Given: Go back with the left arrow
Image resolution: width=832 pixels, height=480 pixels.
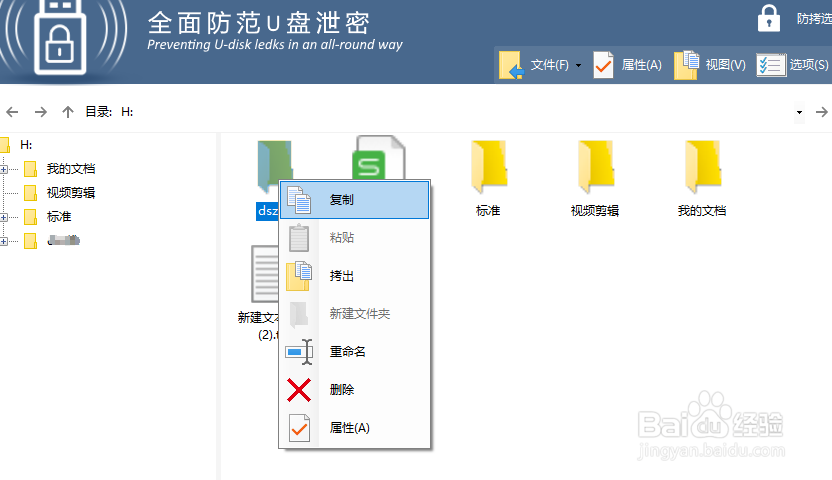Looking at the screenshot, I should pos(12,112).
